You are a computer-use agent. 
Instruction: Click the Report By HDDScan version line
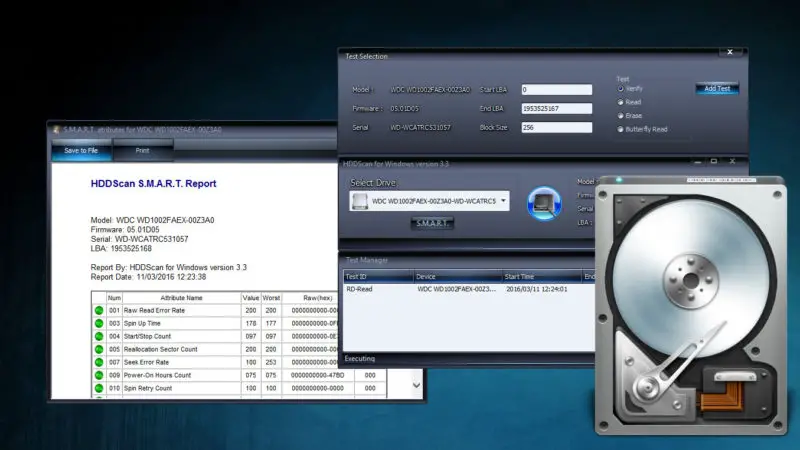click(168, 267)
